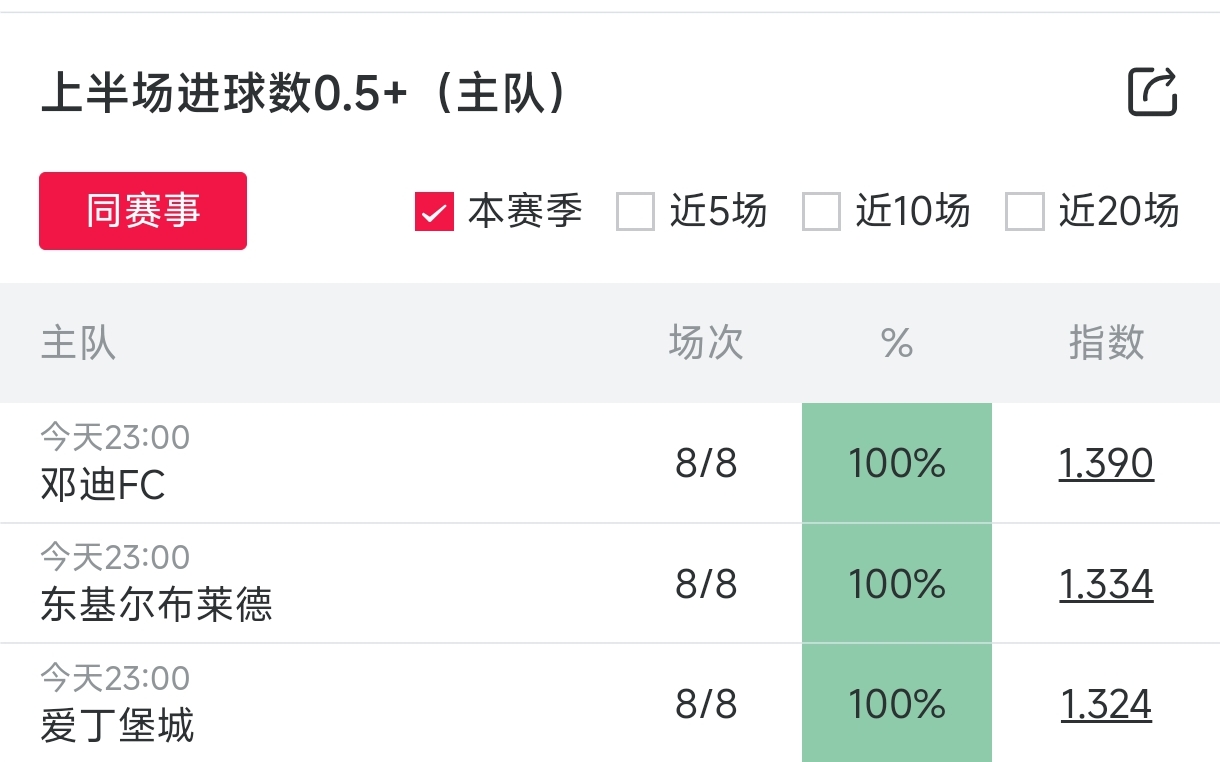
Task: Click the share icon at top right
Action: pyautogui.click(x=1152, y=93)
